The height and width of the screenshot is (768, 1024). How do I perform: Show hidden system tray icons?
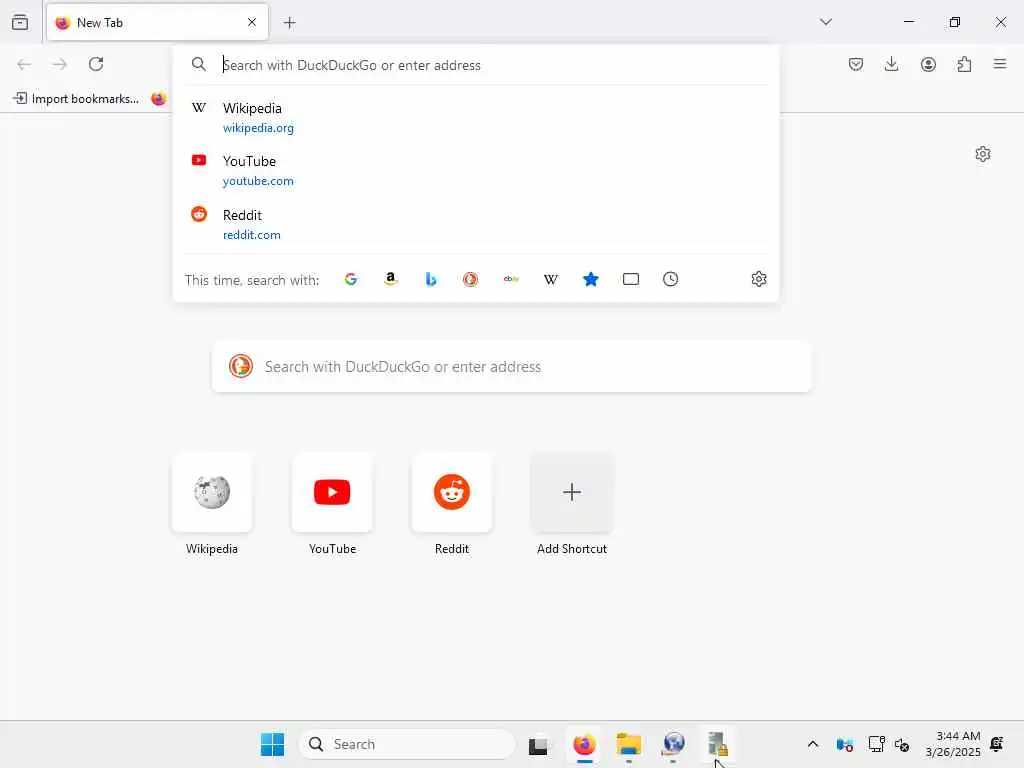tap(812, 744)
